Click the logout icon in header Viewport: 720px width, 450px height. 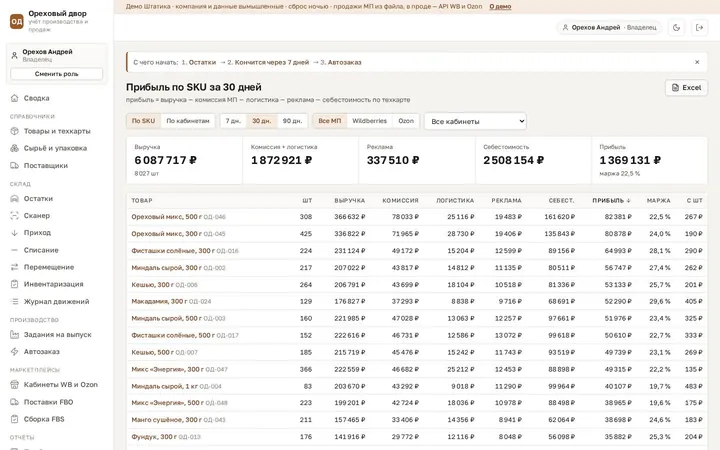(699, 28)
